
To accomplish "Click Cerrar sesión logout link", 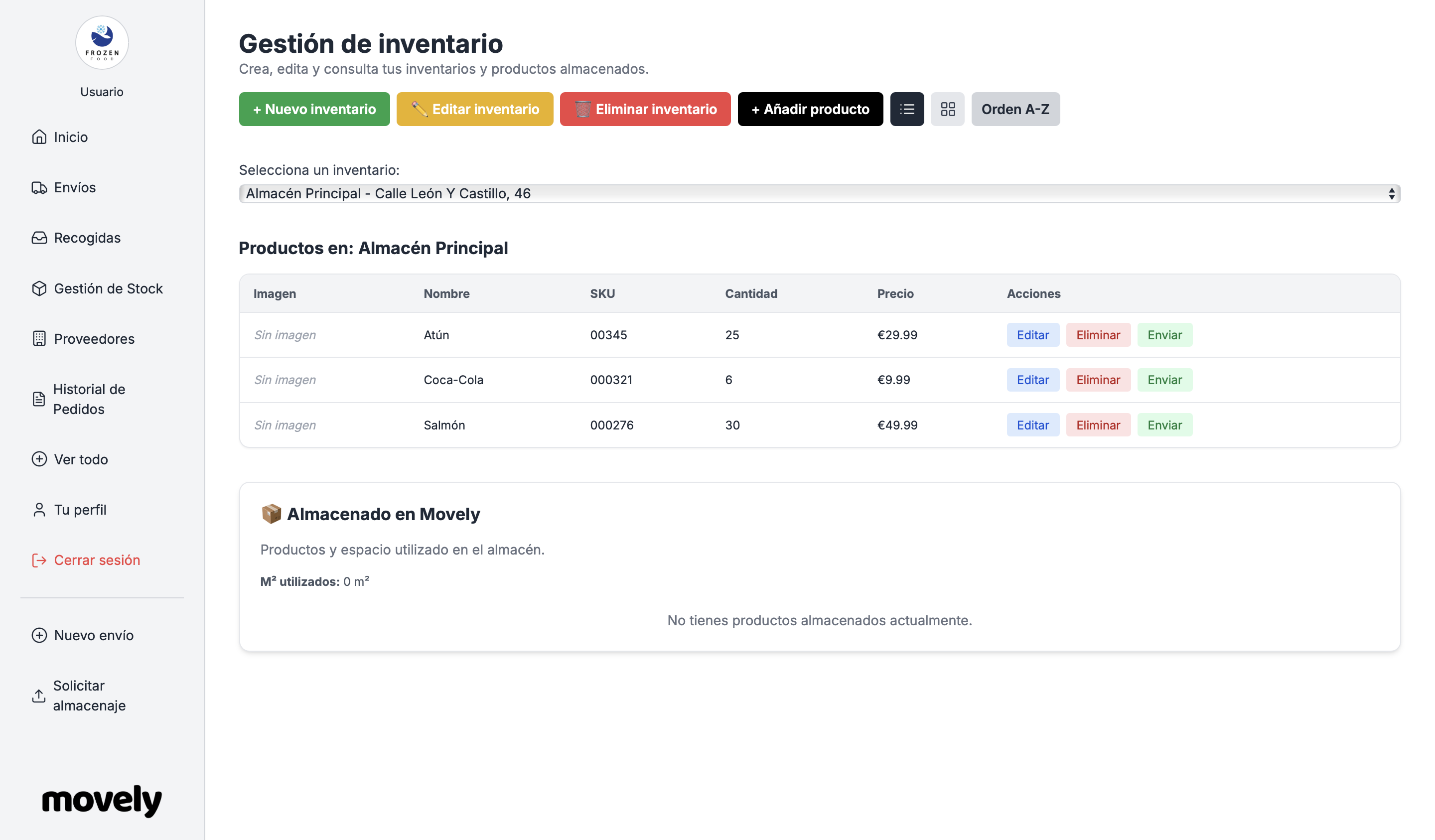I will [x=97, y=560].
